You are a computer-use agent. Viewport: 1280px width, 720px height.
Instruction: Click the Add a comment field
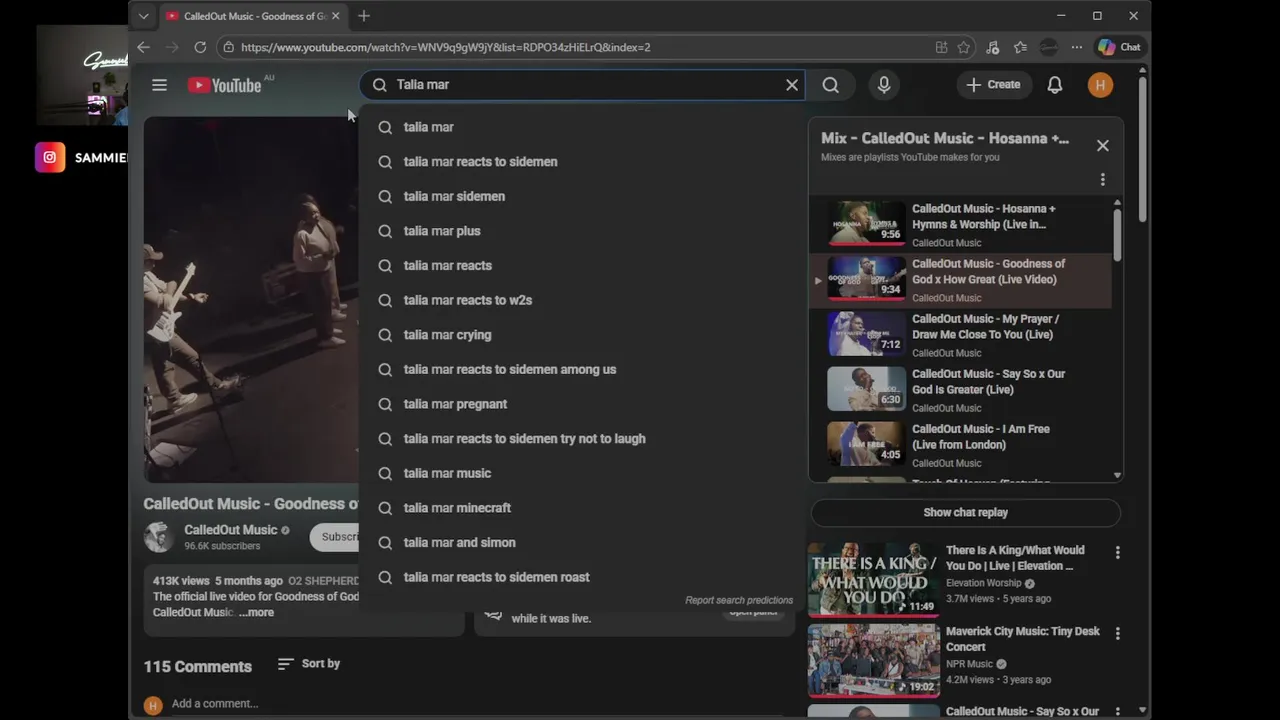(x=215, y=704)
